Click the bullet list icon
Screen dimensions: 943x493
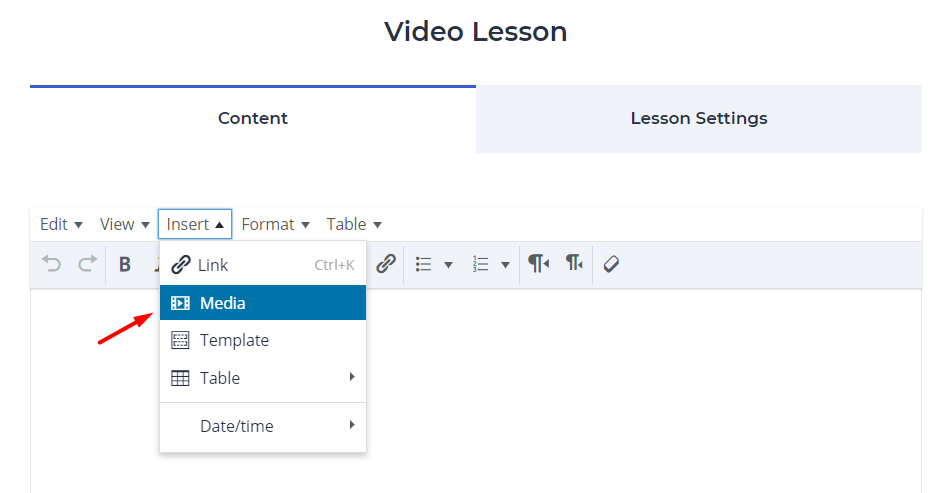[424, 264]
